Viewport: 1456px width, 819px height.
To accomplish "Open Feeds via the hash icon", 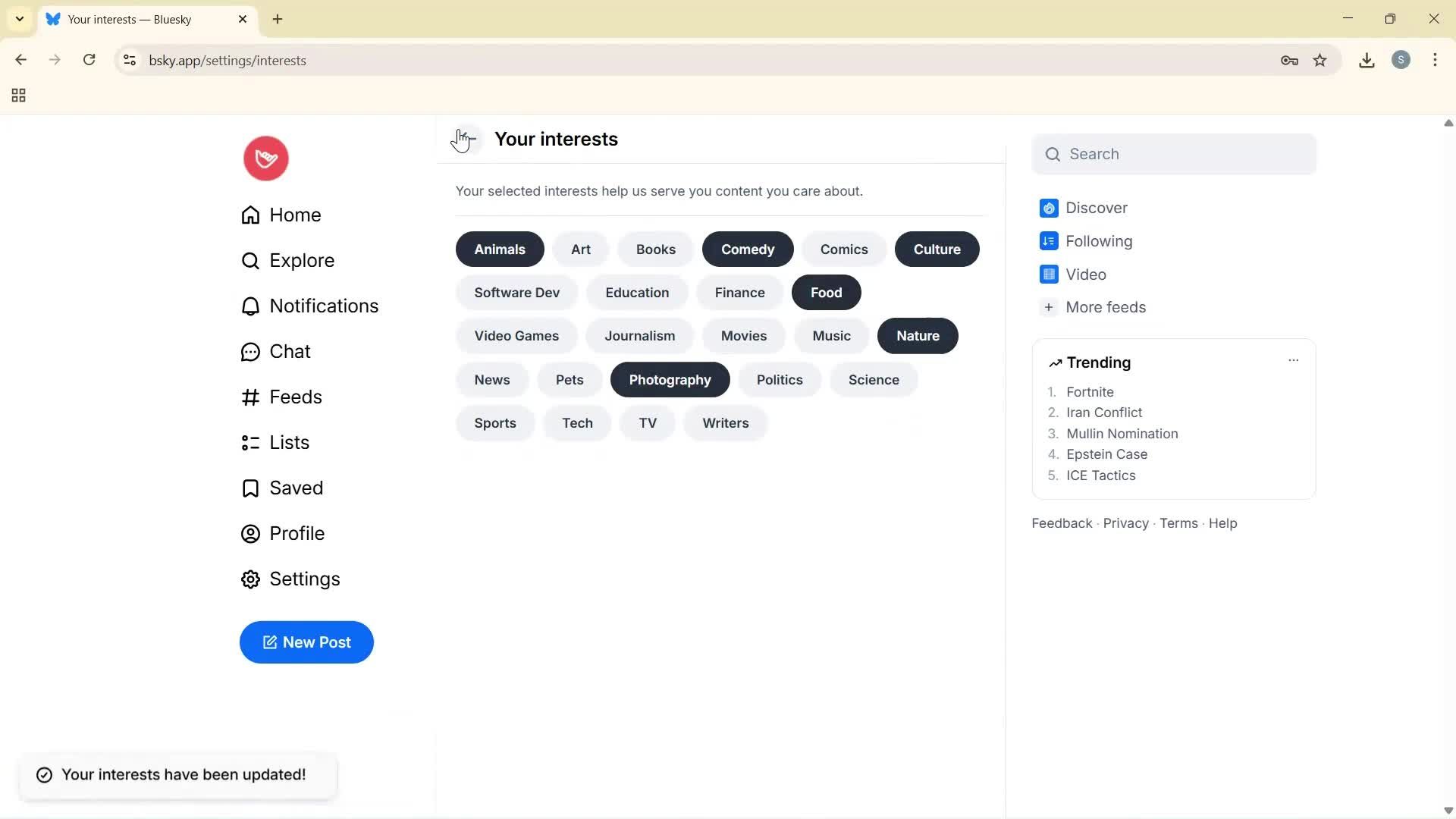I will pyautogui.click(x=250, y=397).
